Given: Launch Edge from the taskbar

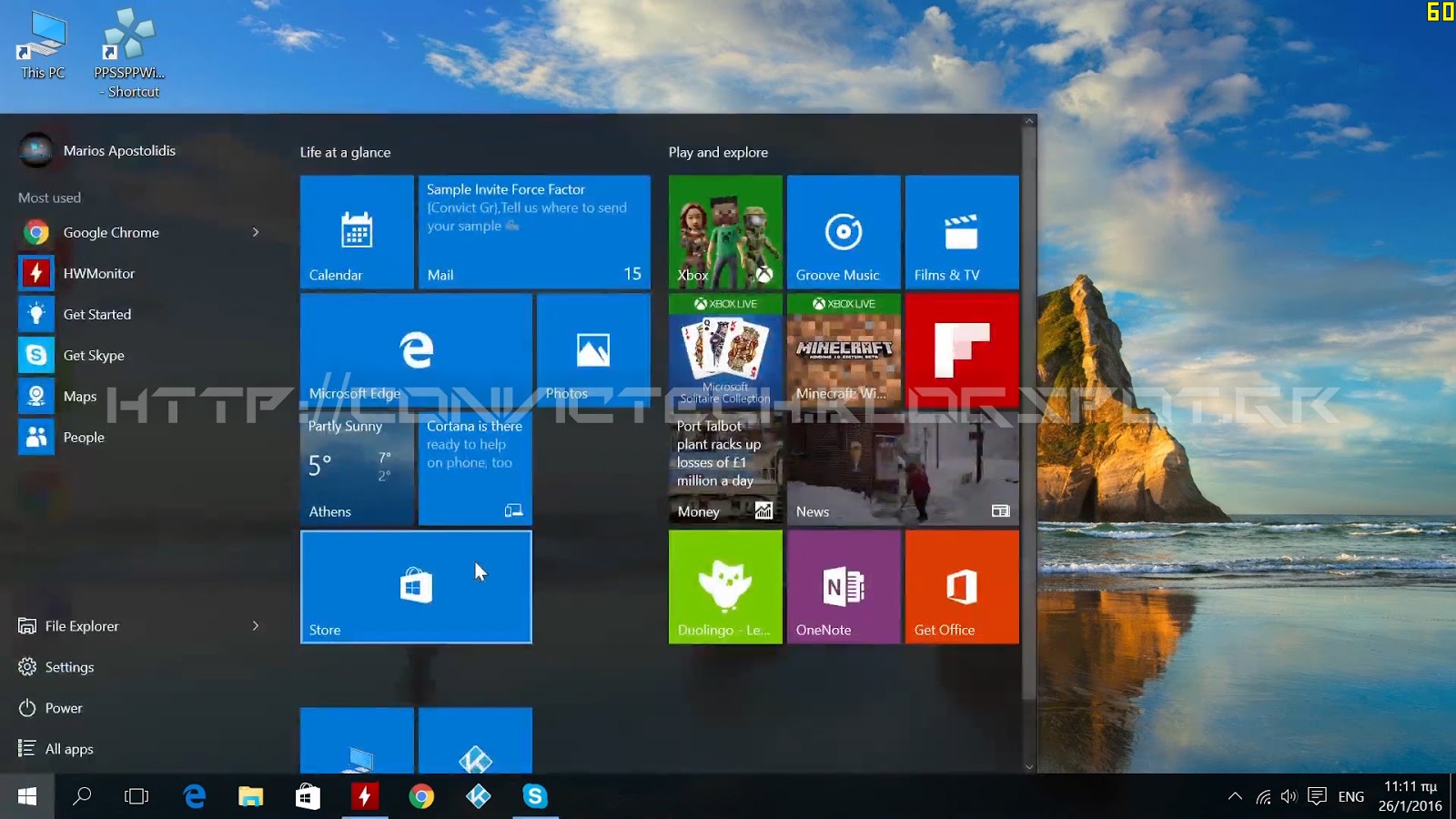Looking at the screenshot, I should (x=194, y=796).
